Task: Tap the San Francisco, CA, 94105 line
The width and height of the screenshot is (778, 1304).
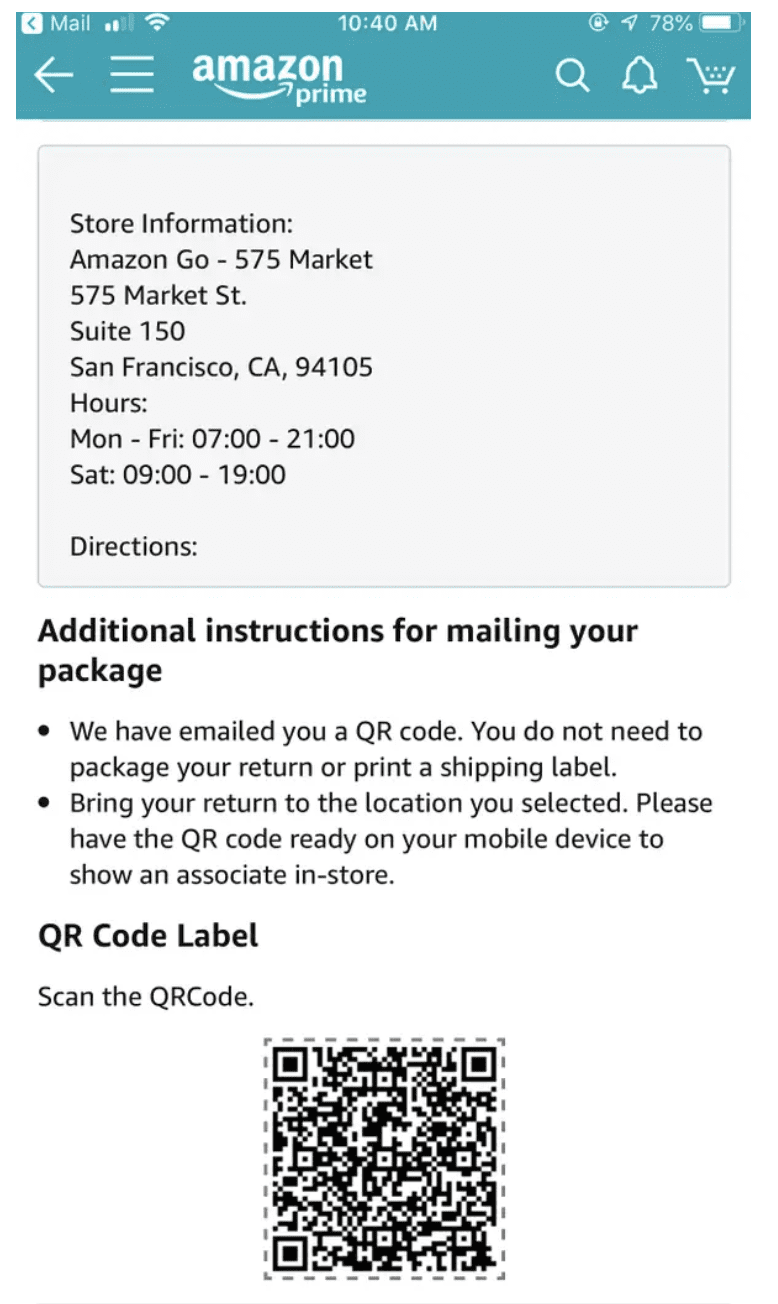Action: click(x=221, y=367)
